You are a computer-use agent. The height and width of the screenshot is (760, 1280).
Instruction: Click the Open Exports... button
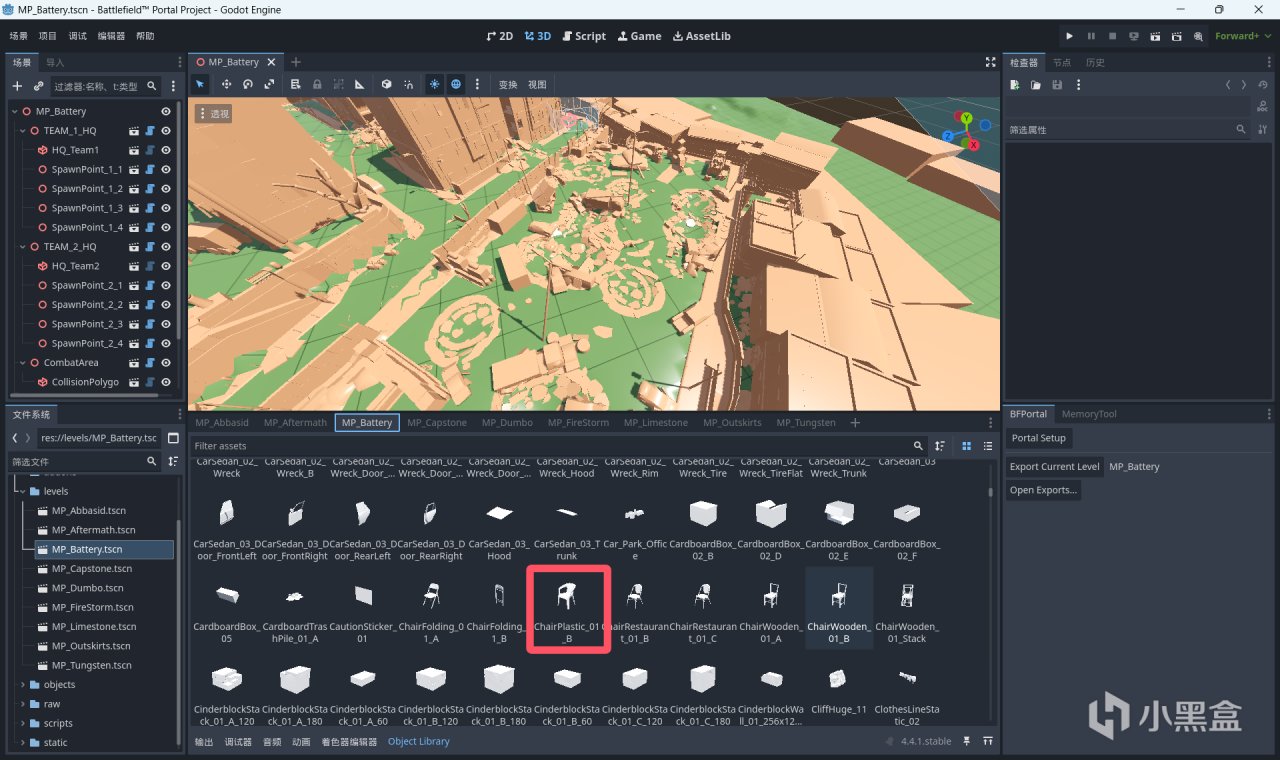click(1043, 490)
